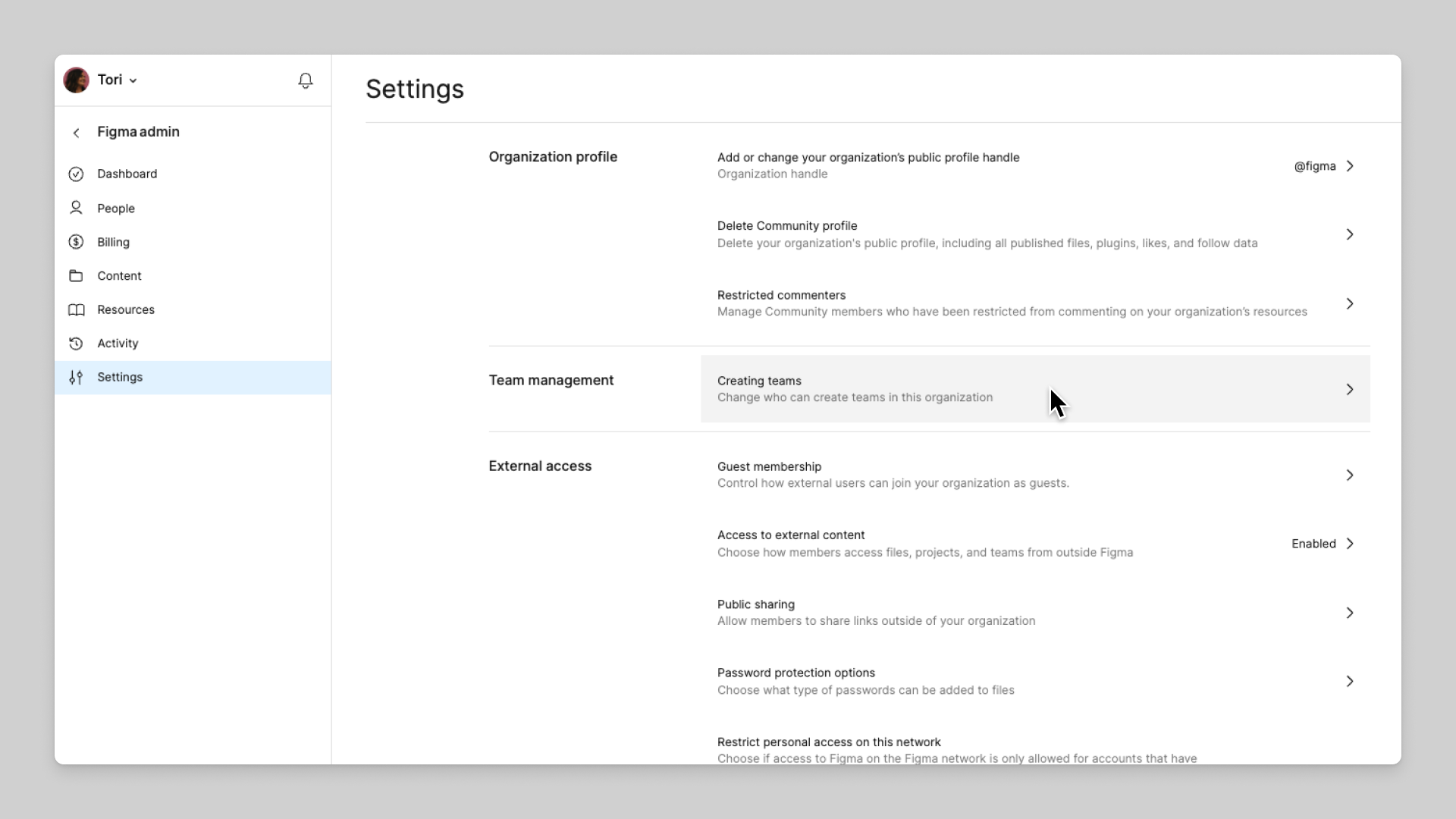Click the back arrow beside Figma admin
The width and height of the screenshot is (1456, 819).
pyautogui.click(x=76, y=133)
